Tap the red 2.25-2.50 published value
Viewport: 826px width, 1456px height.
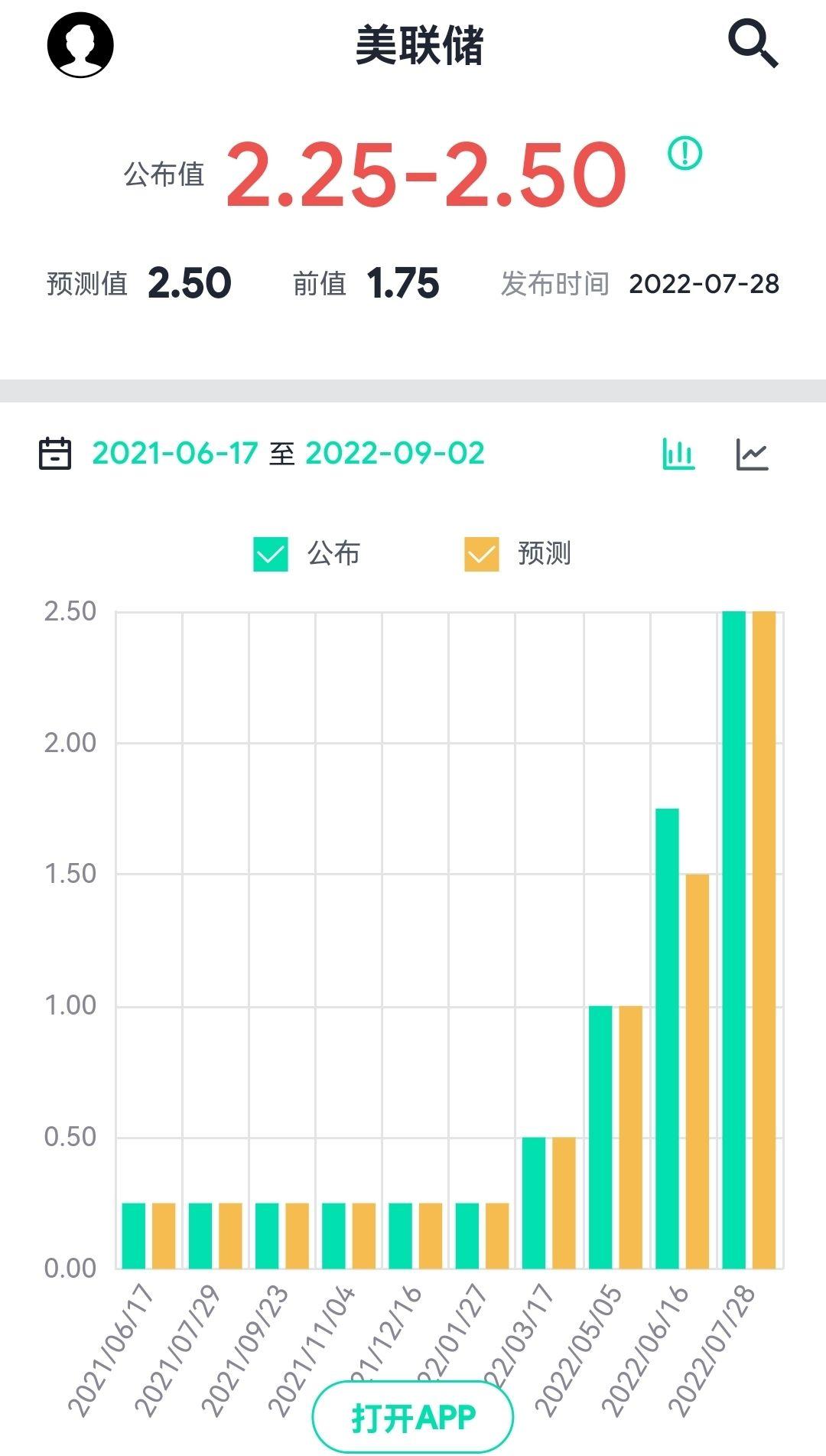(x=426, y=175)
